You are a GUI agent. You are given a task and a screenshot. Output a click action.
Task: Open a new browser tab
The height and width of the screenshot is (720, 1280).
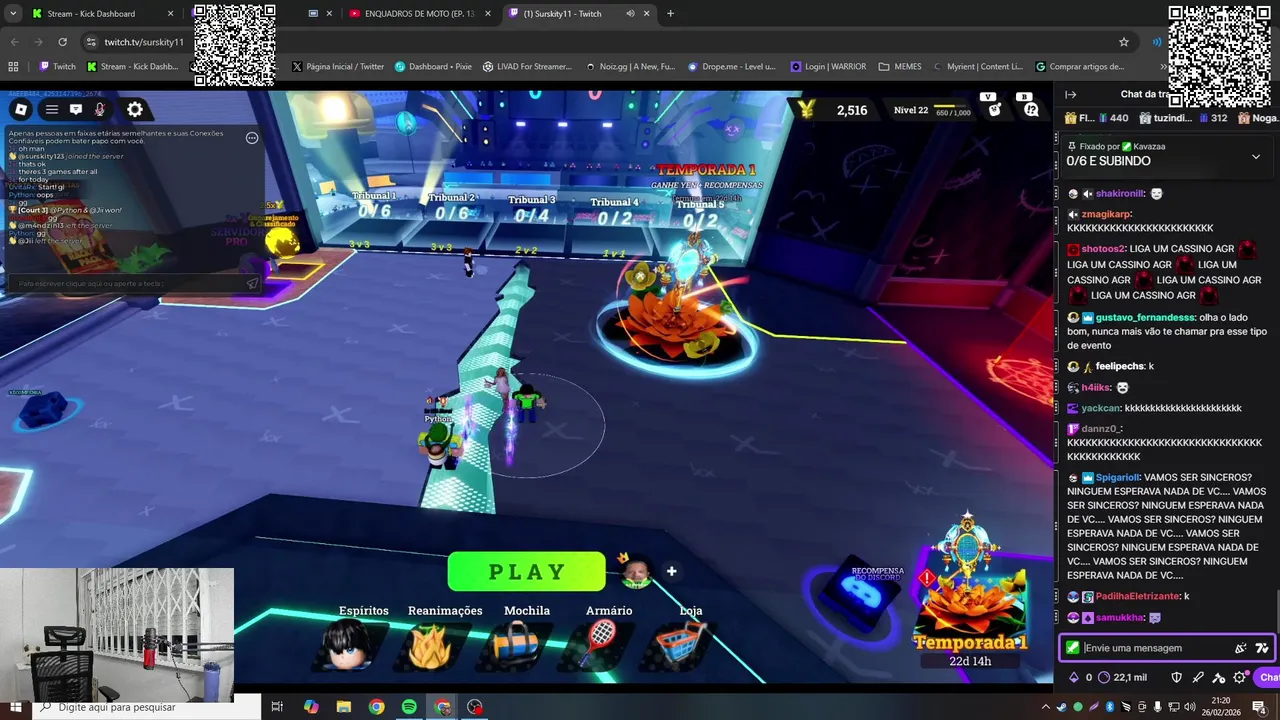point(670,14)
